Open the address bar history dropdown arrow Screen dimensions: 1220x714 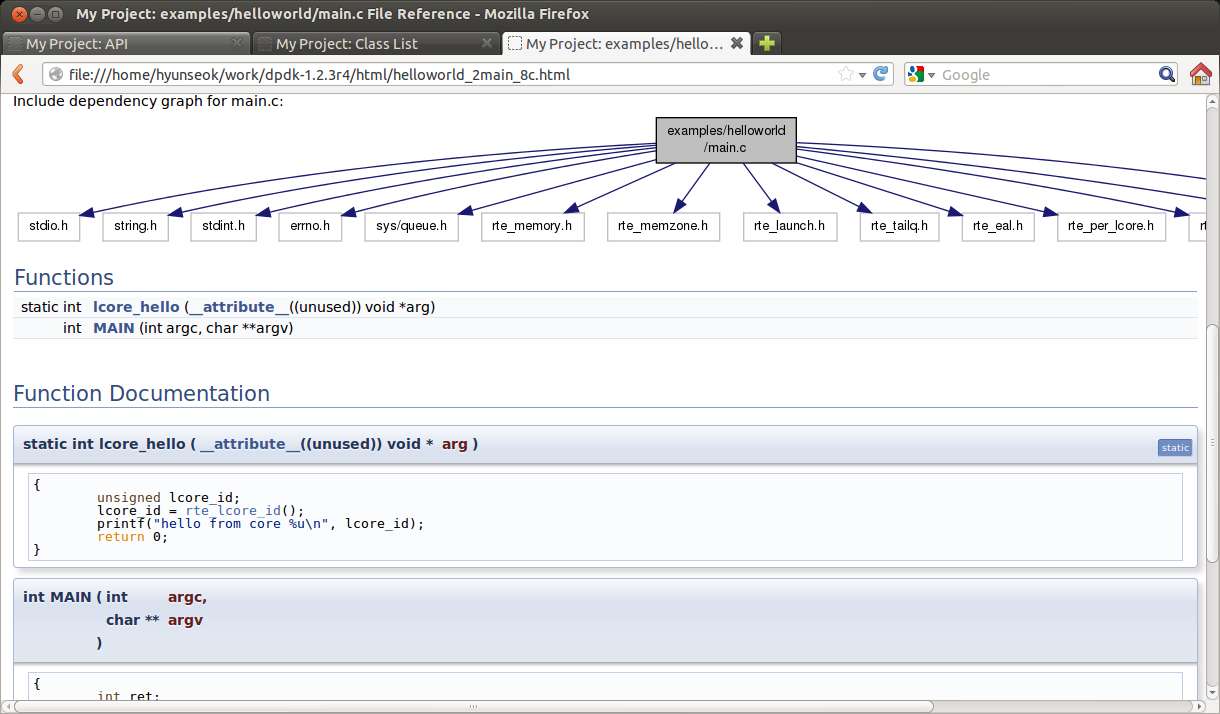862,75
